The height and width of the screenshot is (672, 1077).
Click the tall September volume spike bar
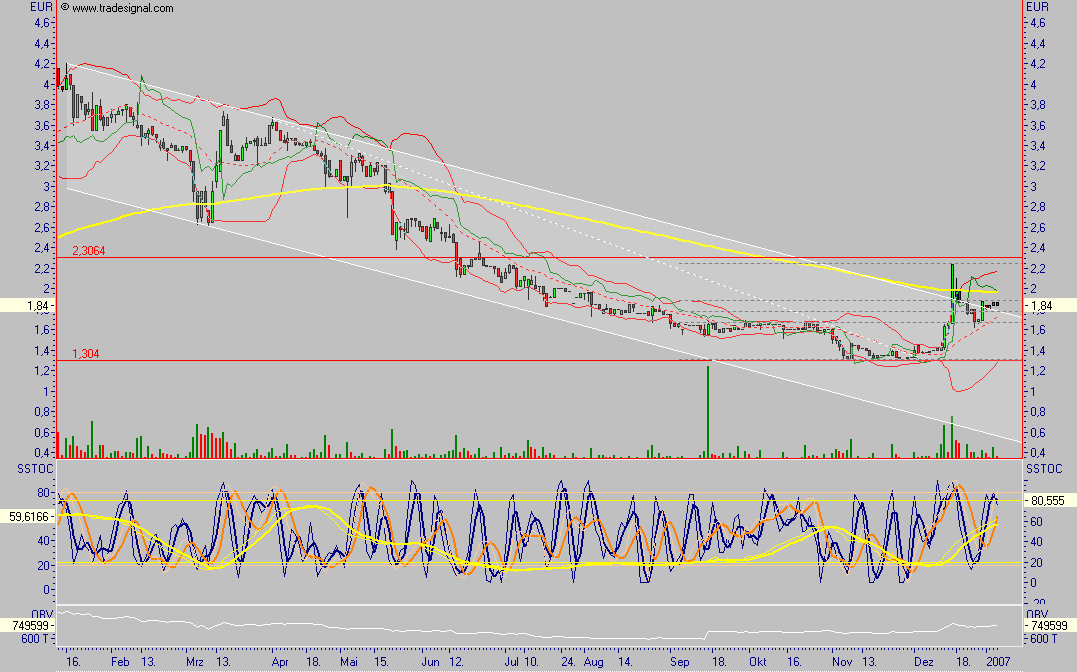pyautogui.click(x=708, y=410)
